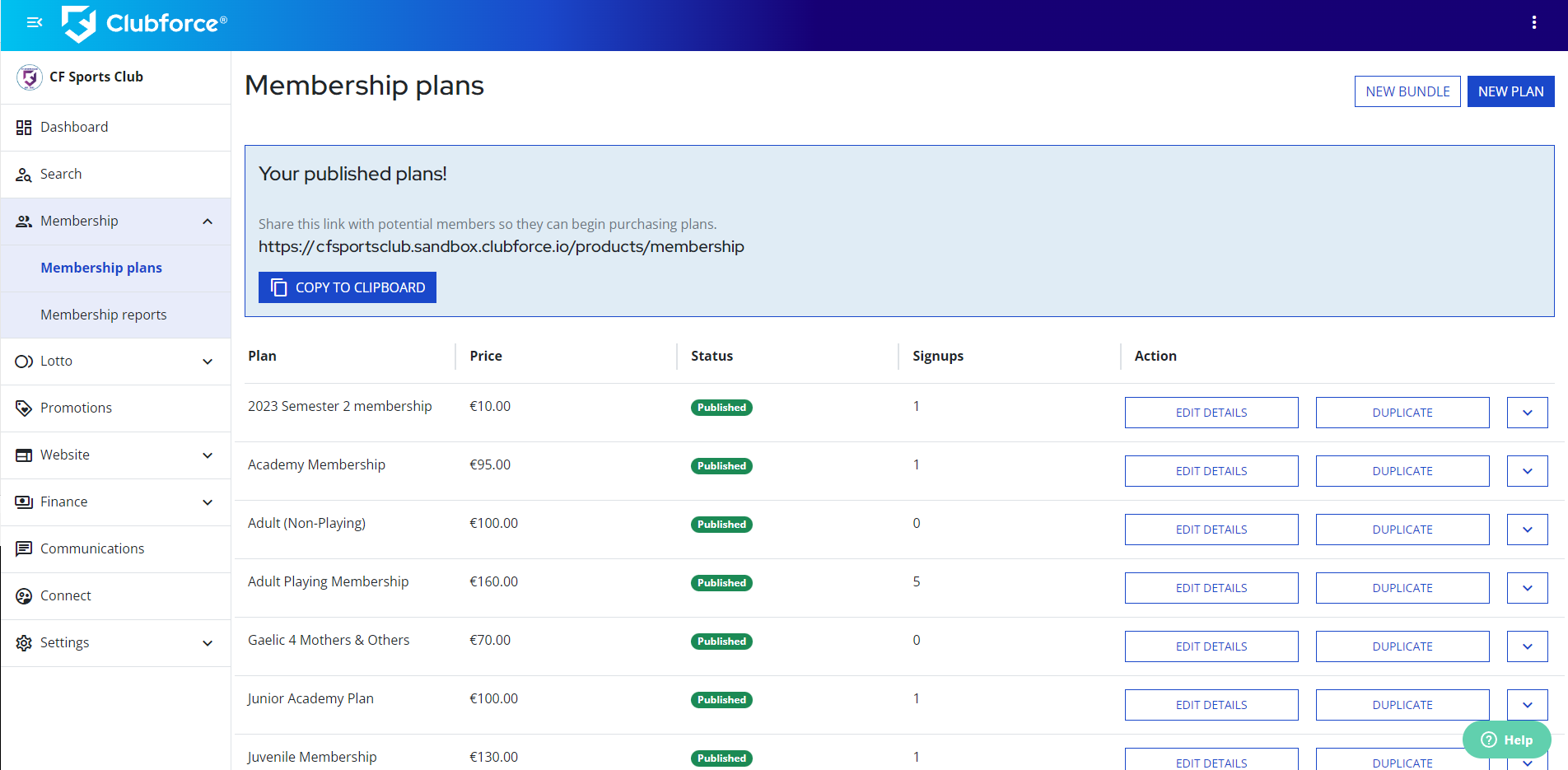Edit details for Junior Academy Plan
1568x770 pixels.
pyautogui.click(x=1211, y=705)
